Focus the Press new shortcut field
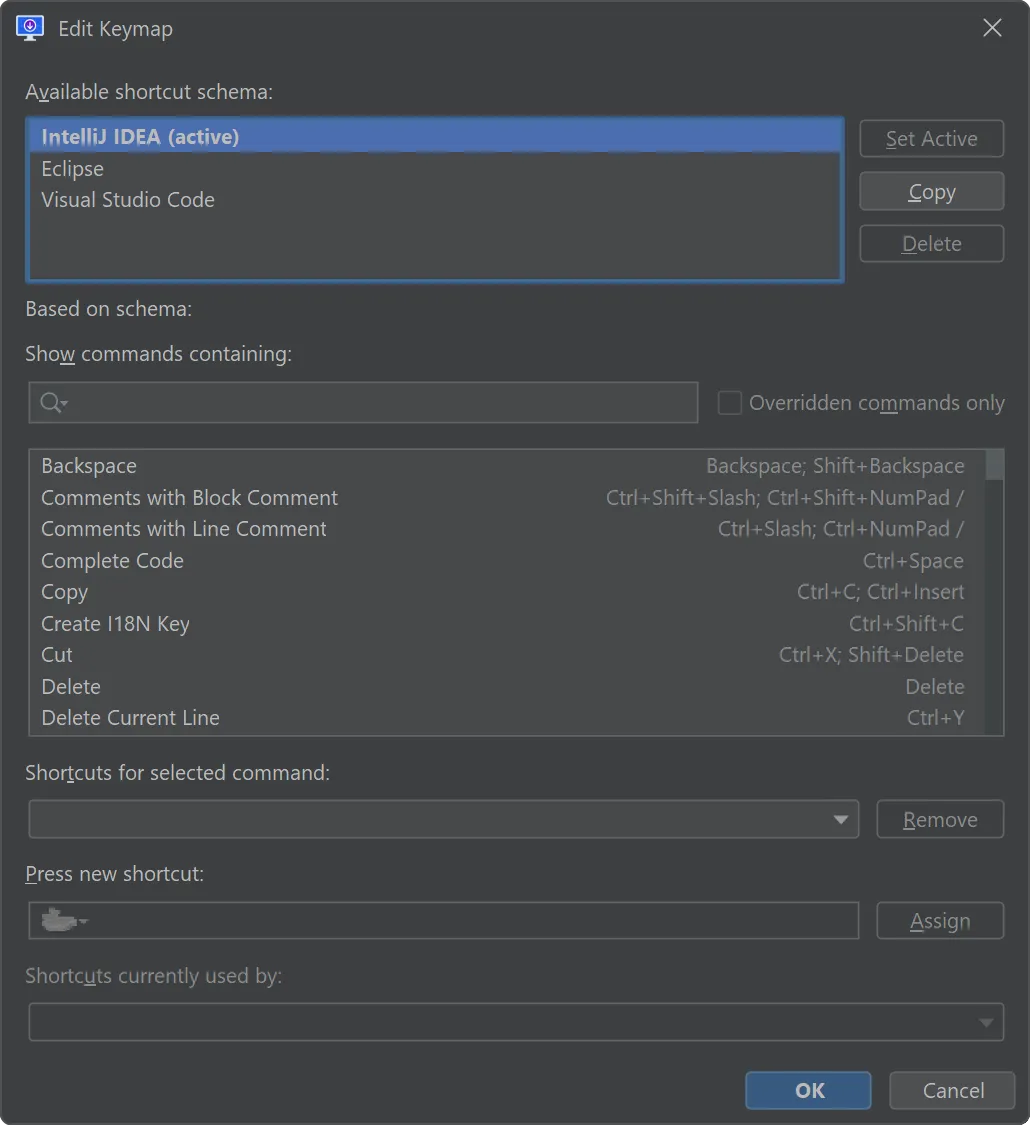 [443, 921]
